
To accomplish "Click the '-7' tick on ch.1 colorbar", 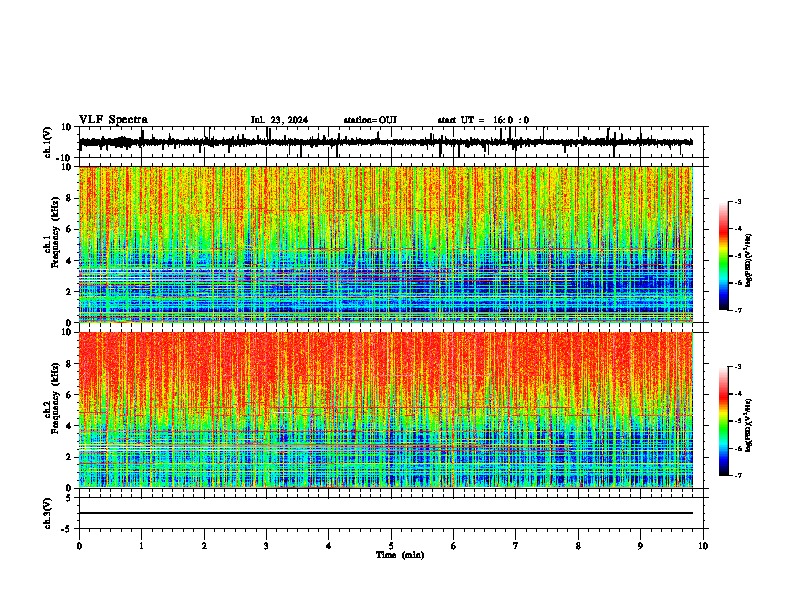I will [x=737, y=310].
